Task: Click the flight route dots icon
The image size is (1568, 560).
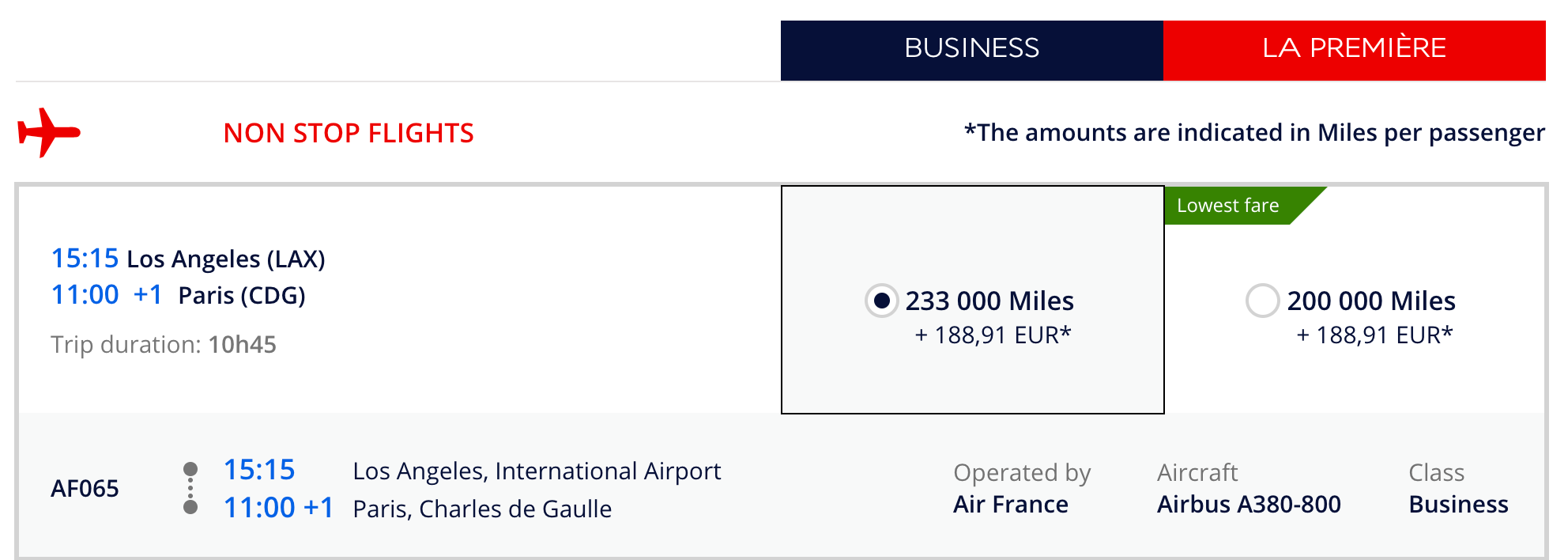Action: tap(190, 488)
